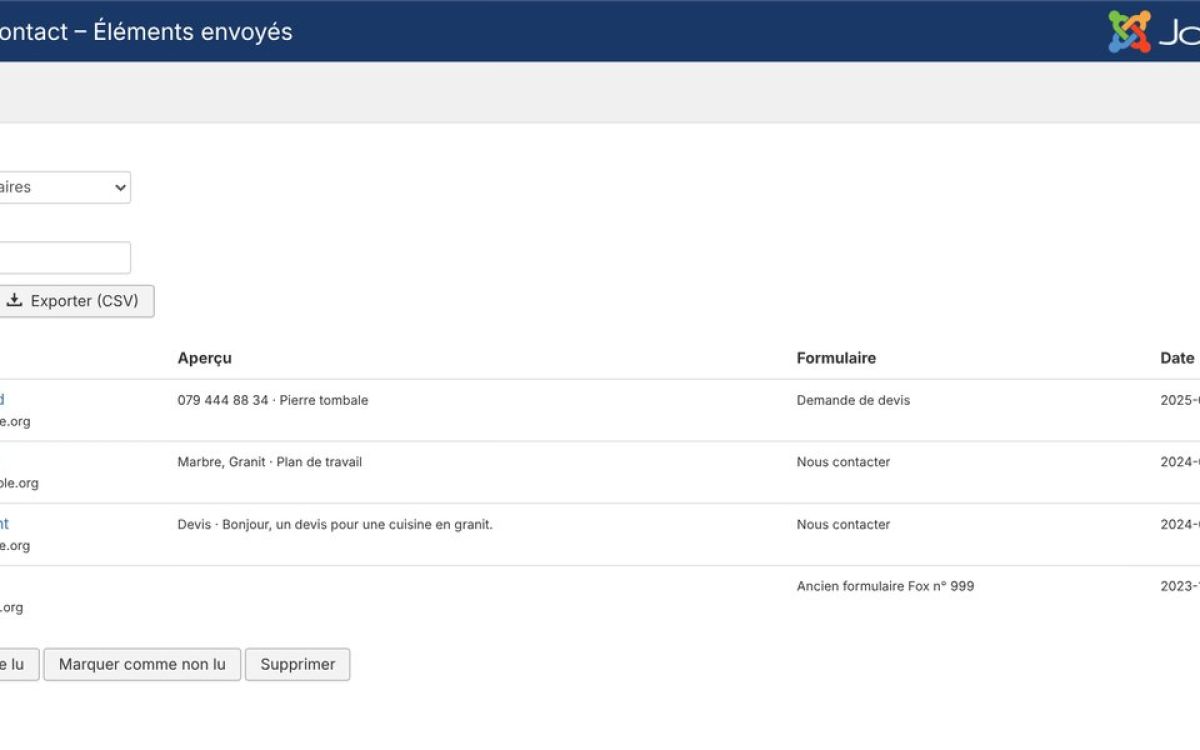Click the "Demande de devis" form cell

pyautogui.click(x=853, y=400)
